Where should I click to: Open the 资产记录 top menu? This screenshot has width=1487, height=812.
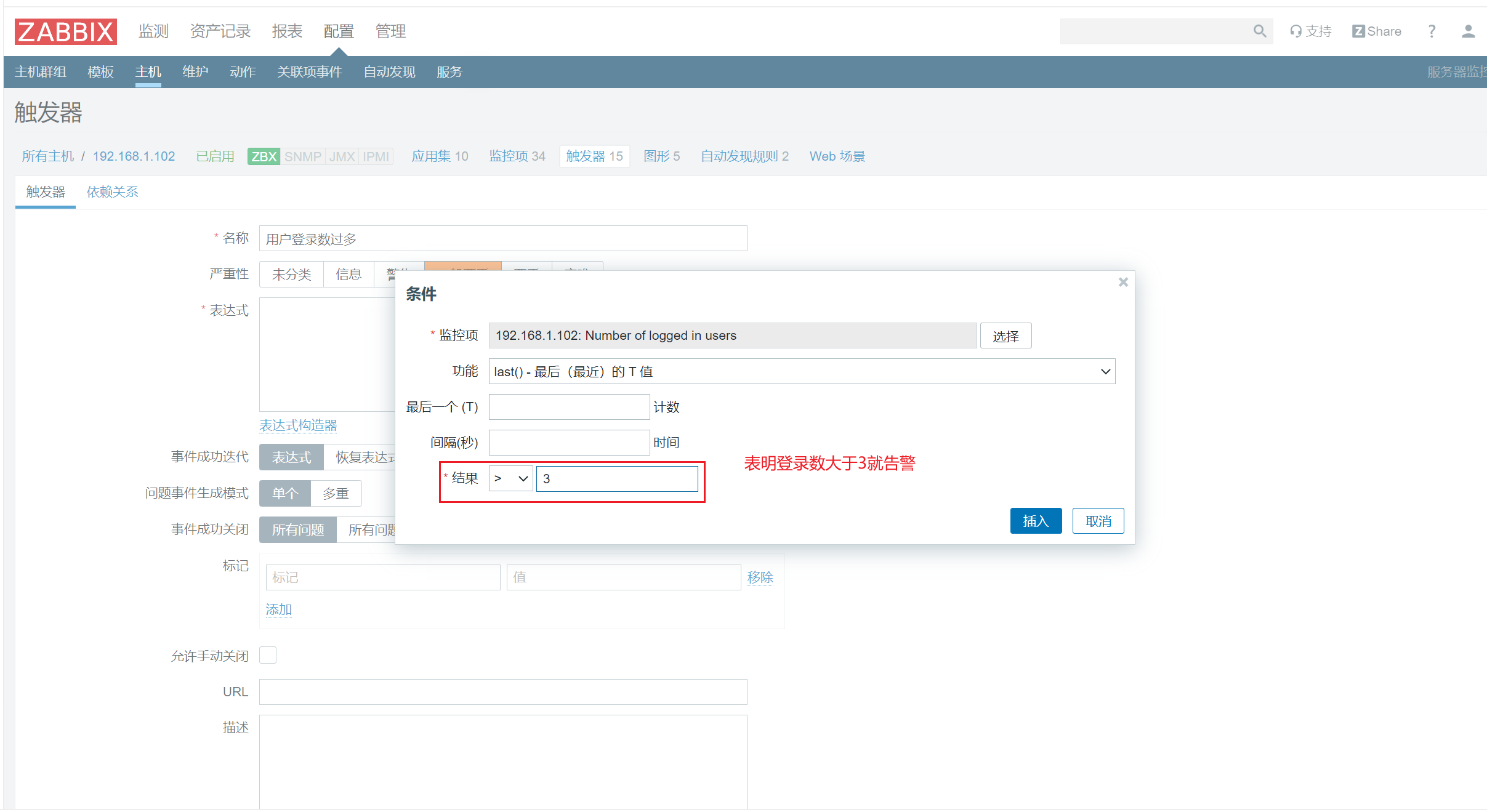pos(220,31)
